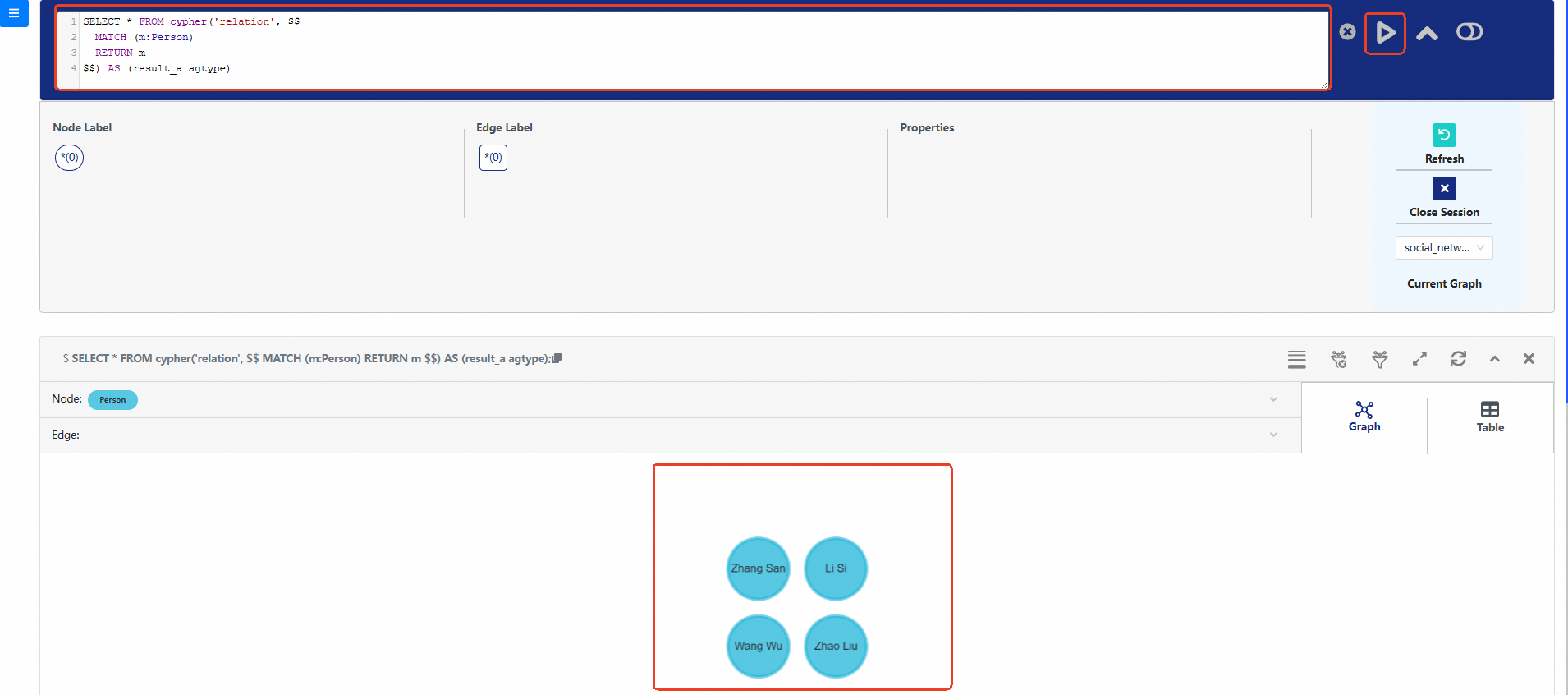The width and height of the screenshot is (1568, 695).
Task: Copy the executed query text
Action: coord(557,358)
